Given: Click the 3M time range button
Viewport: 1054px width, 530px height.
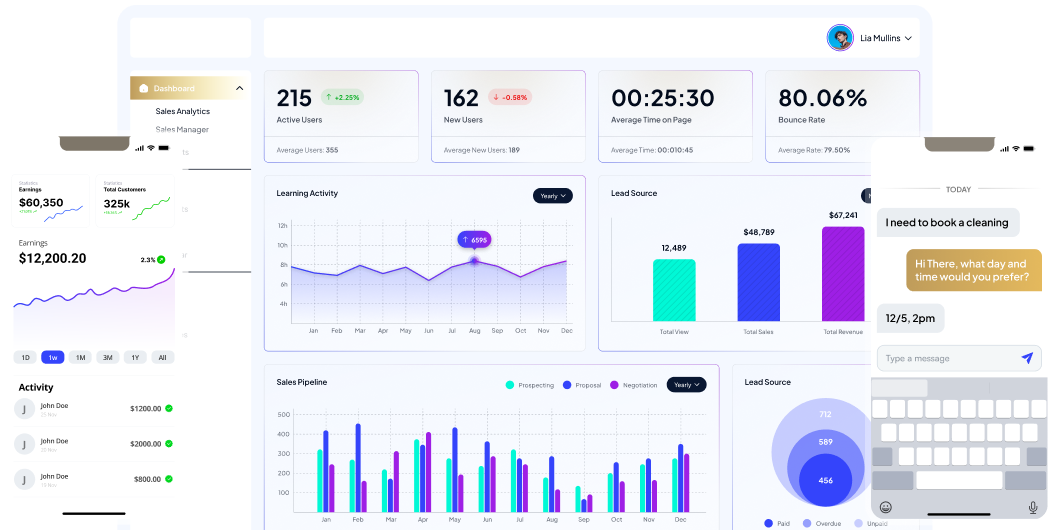Looking at the screenshot, I should pos(108,357).
